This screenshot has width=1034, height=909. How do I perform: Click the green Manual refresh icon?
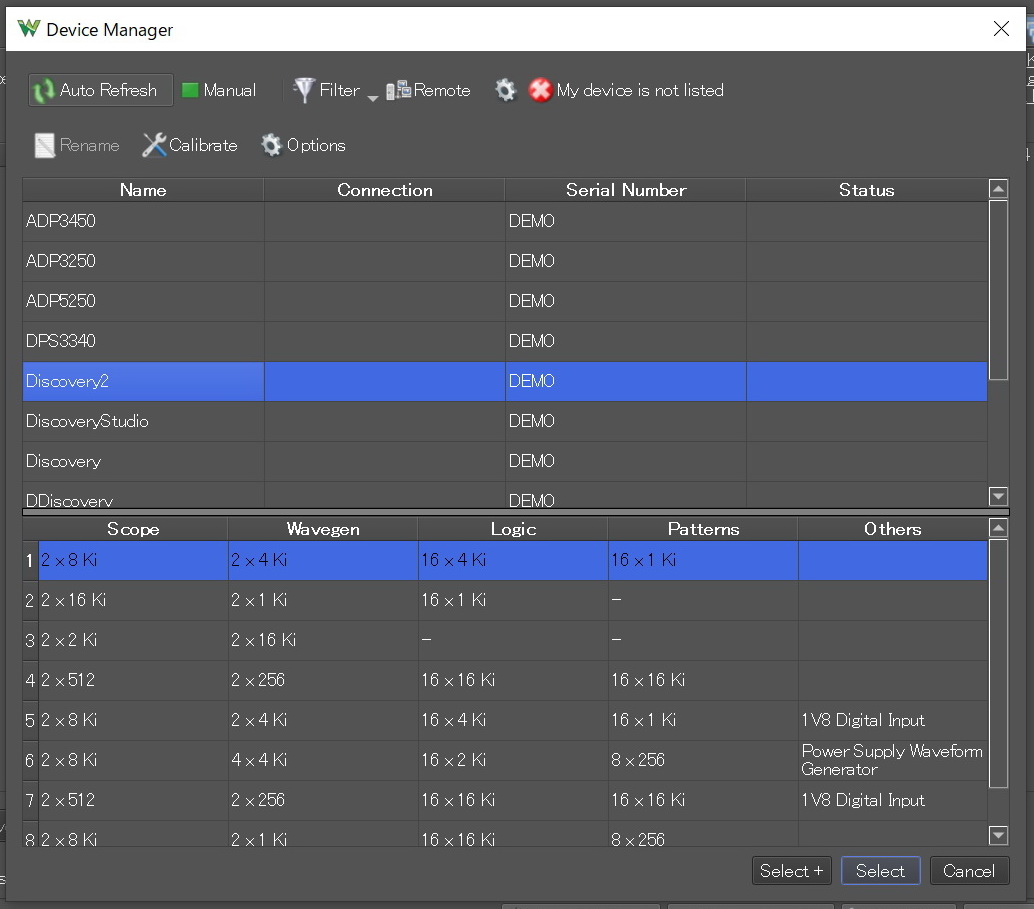[x=190, y=91]
